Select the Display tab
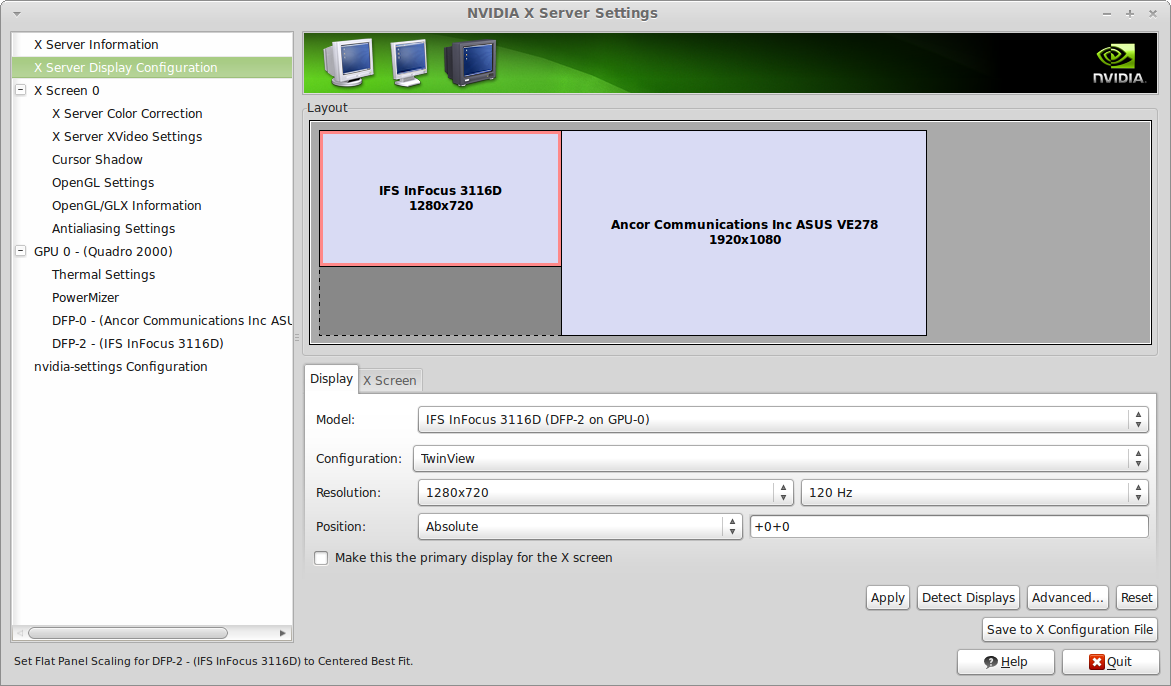The width and height of the screenshot is (1171, 686). pos(331,379)
